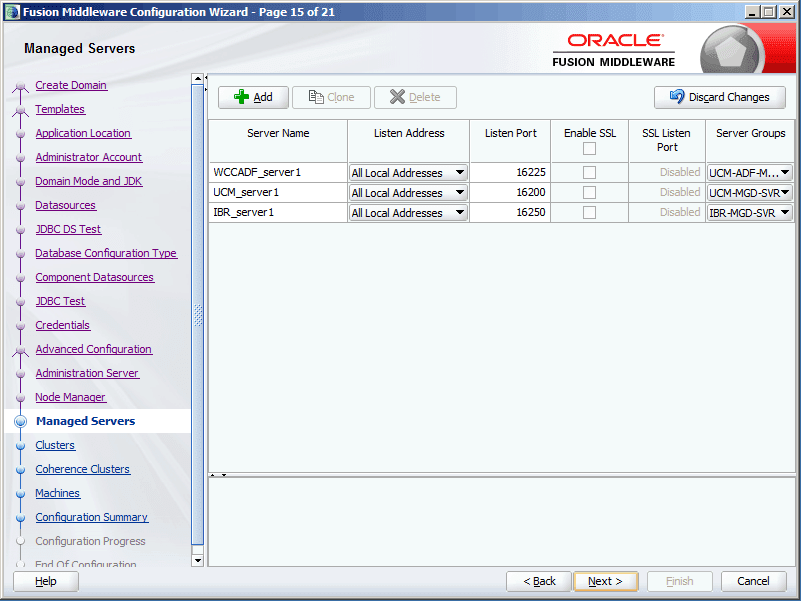This screenshot has width=801, height=601.
Task: Go to the Node Manager step
Action: (70, 398)
